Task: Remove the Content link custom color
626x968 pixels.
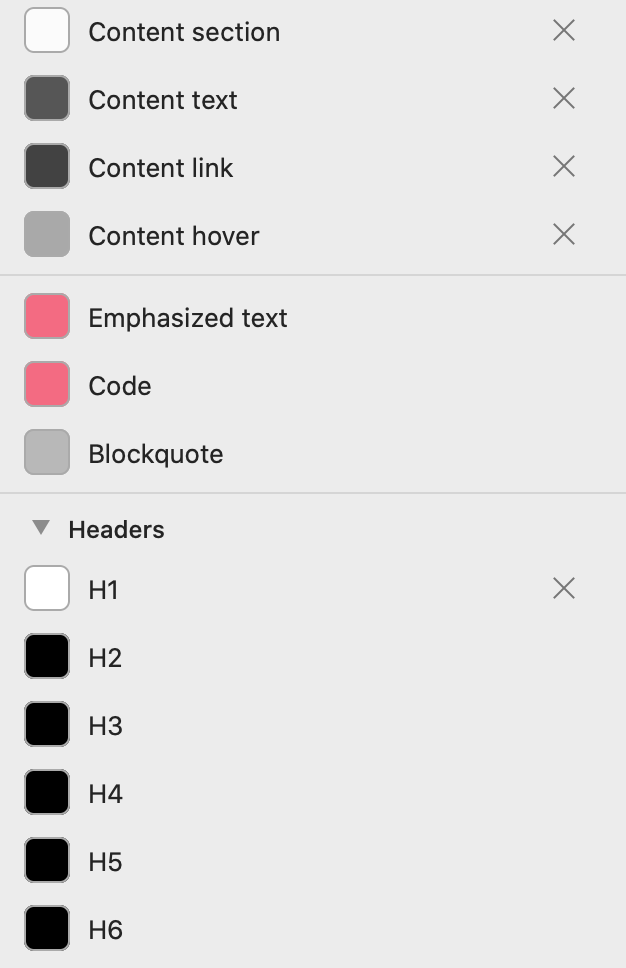Action: point(564,166)
